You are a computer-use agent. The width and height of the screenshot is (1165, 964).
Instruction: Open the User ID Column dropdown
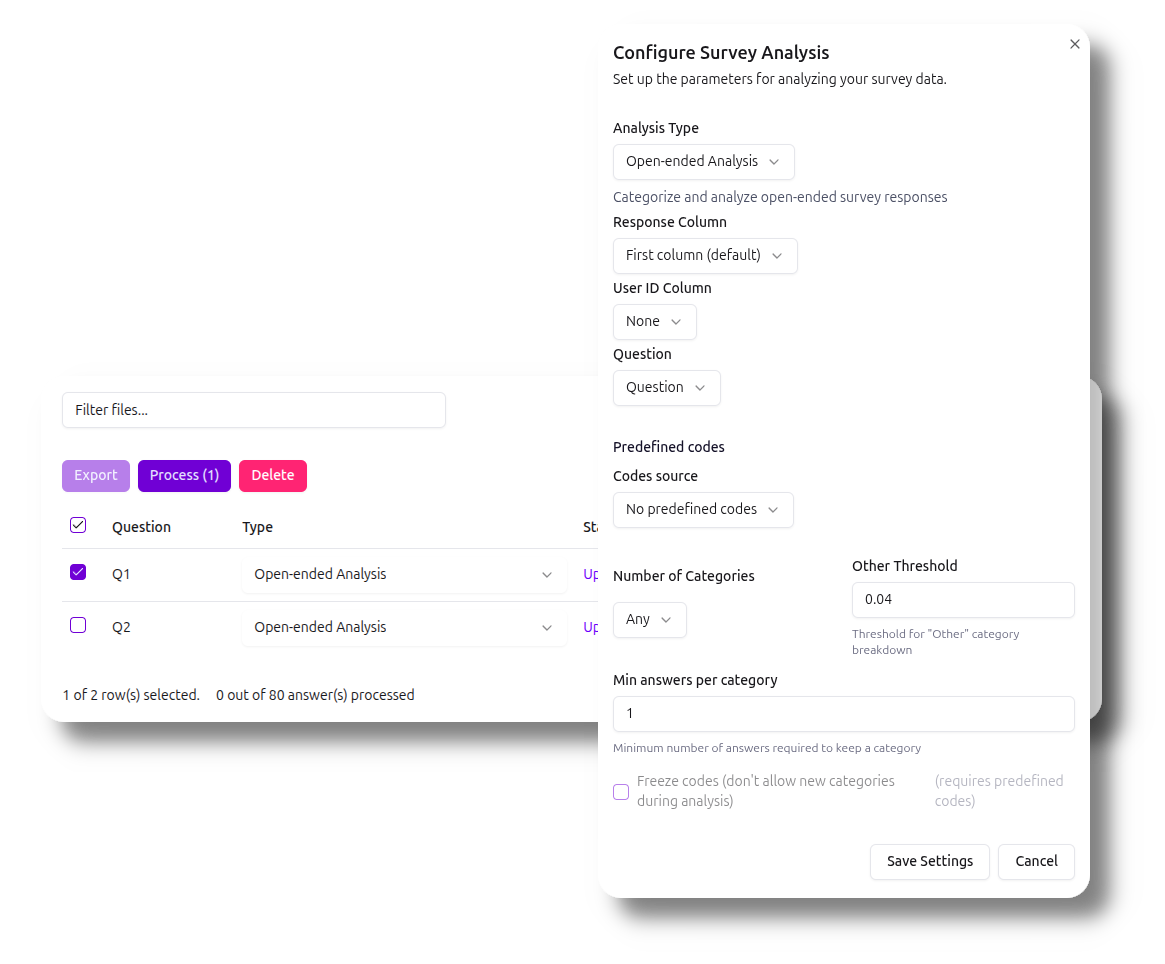pos(654,322)
